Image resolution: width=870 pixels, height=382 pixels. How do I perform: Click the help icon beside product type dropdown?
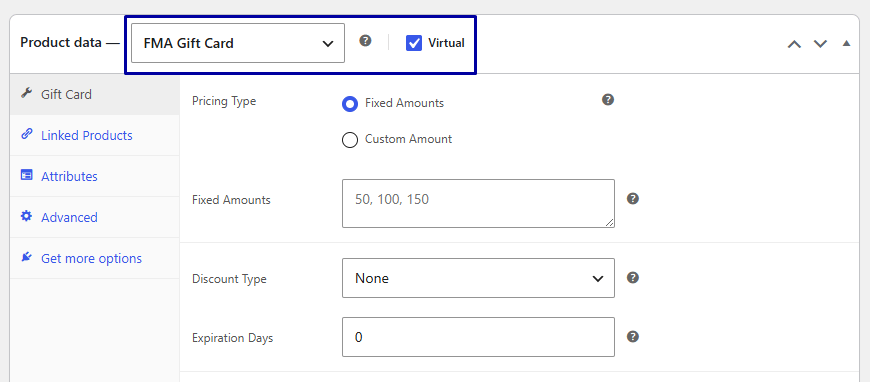pos(365,41)
